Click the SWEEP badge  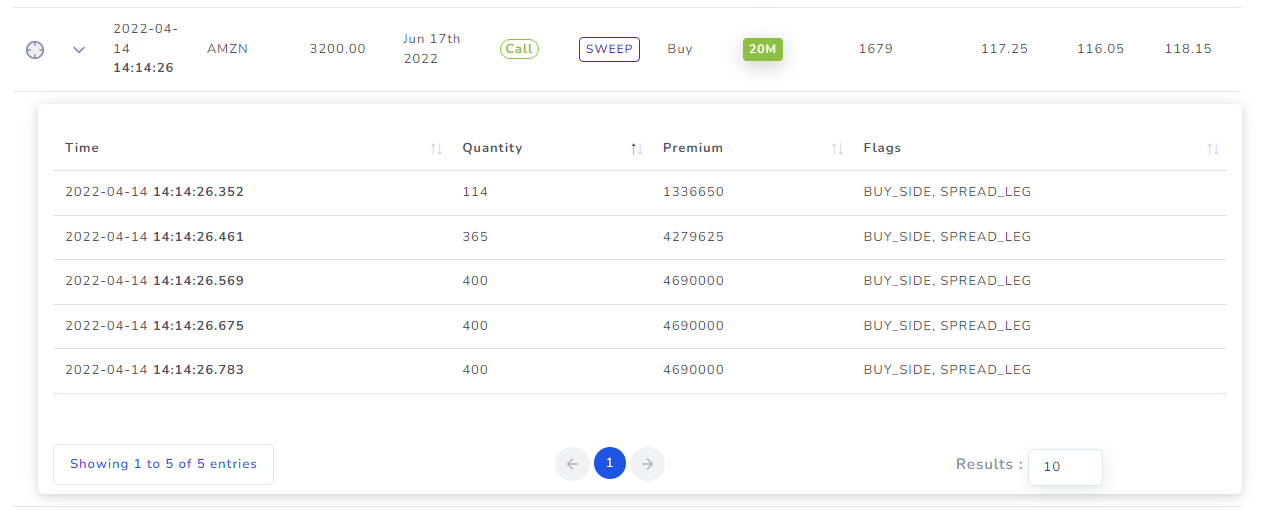[x=609, y=49]
